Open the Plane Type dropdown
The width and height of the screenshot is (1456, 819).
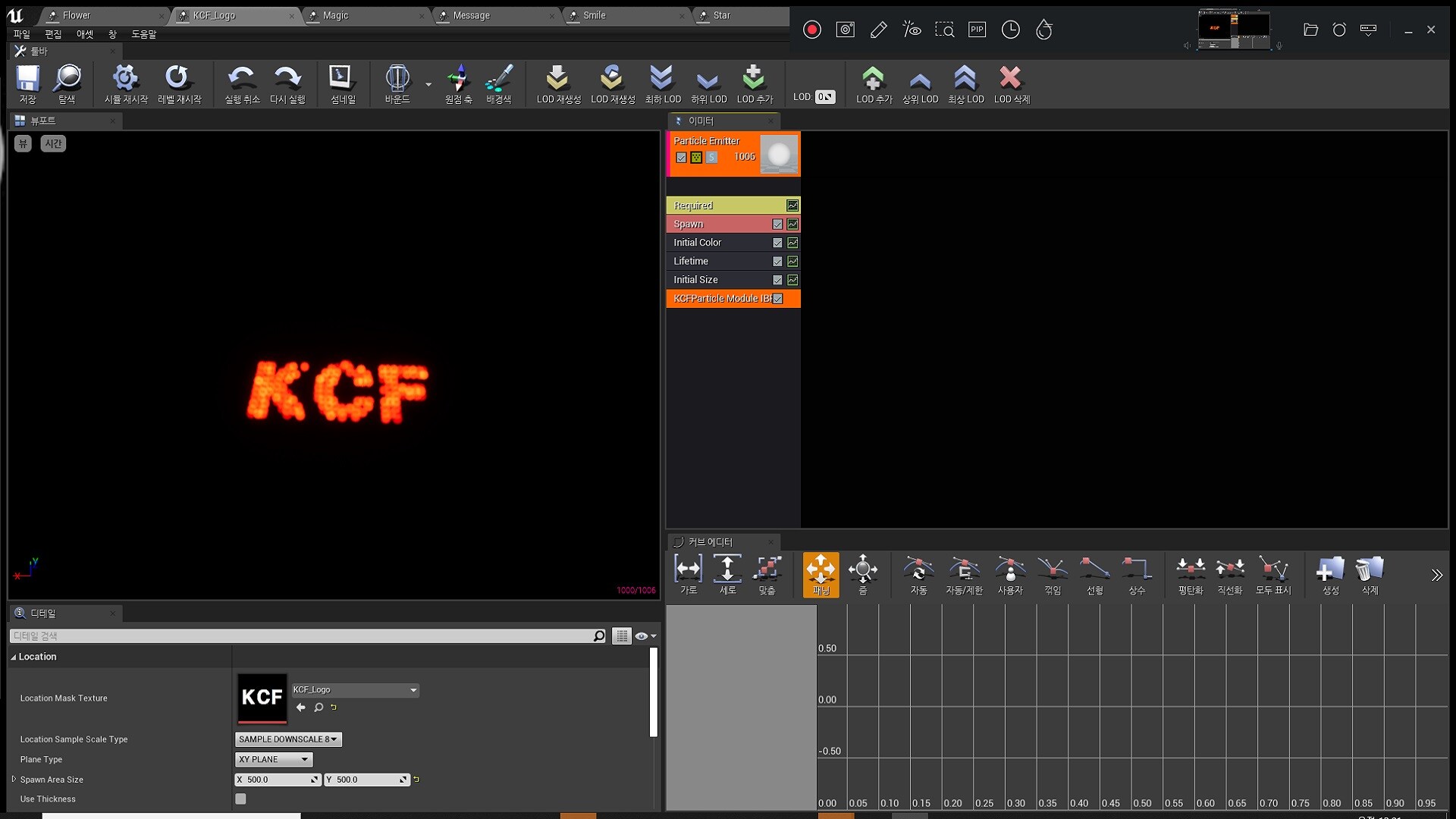coord(273,759)
